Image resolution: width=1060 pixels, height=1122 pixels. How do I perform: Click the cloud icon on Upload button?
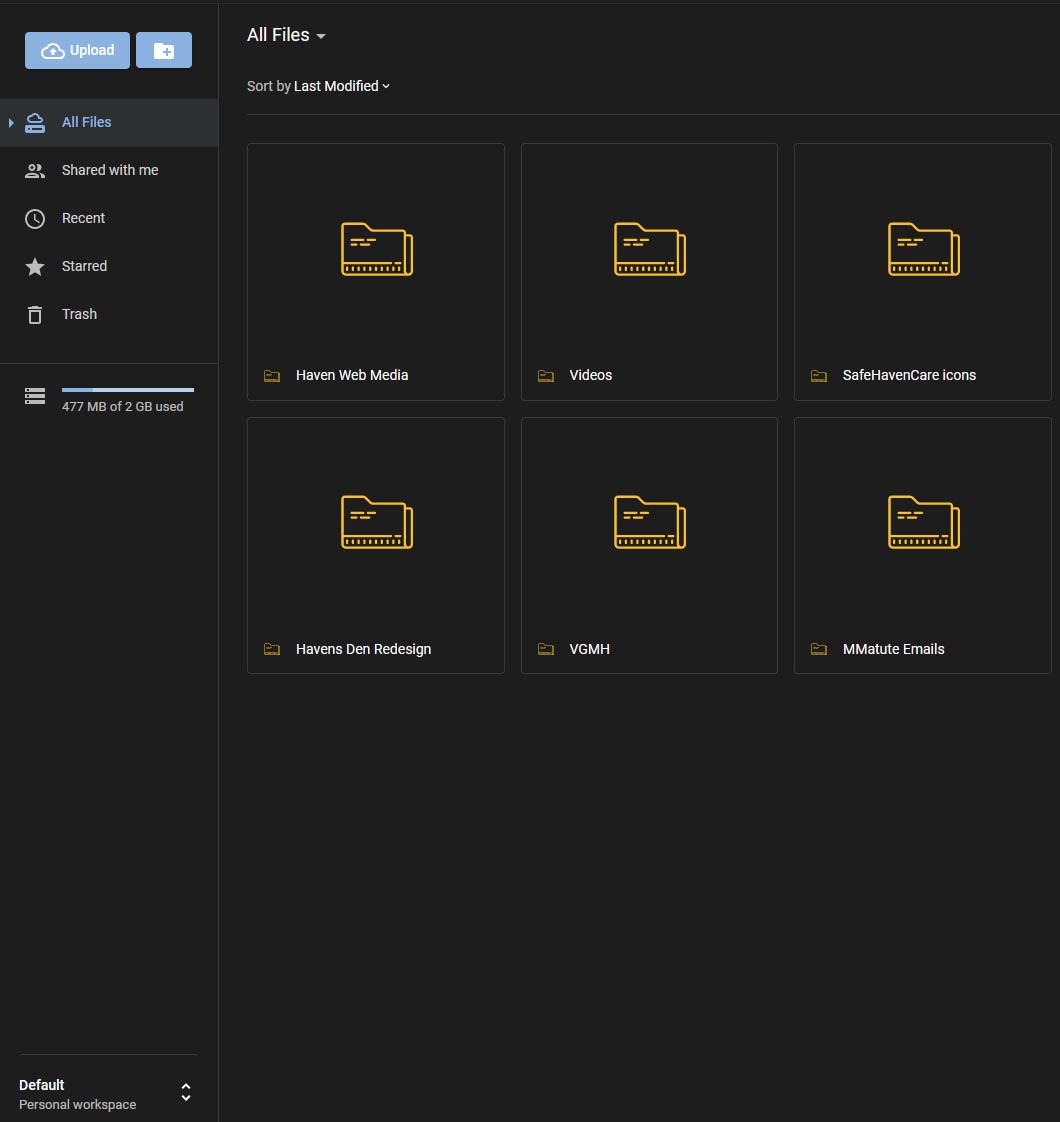pyautogui.click(x=52, y=51)
